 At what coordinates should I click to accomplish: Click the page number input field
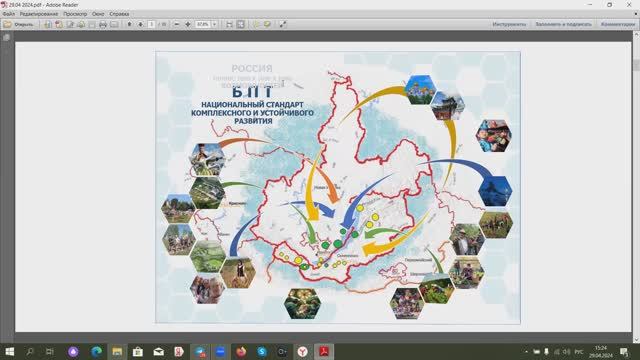[x=151, y=24]
